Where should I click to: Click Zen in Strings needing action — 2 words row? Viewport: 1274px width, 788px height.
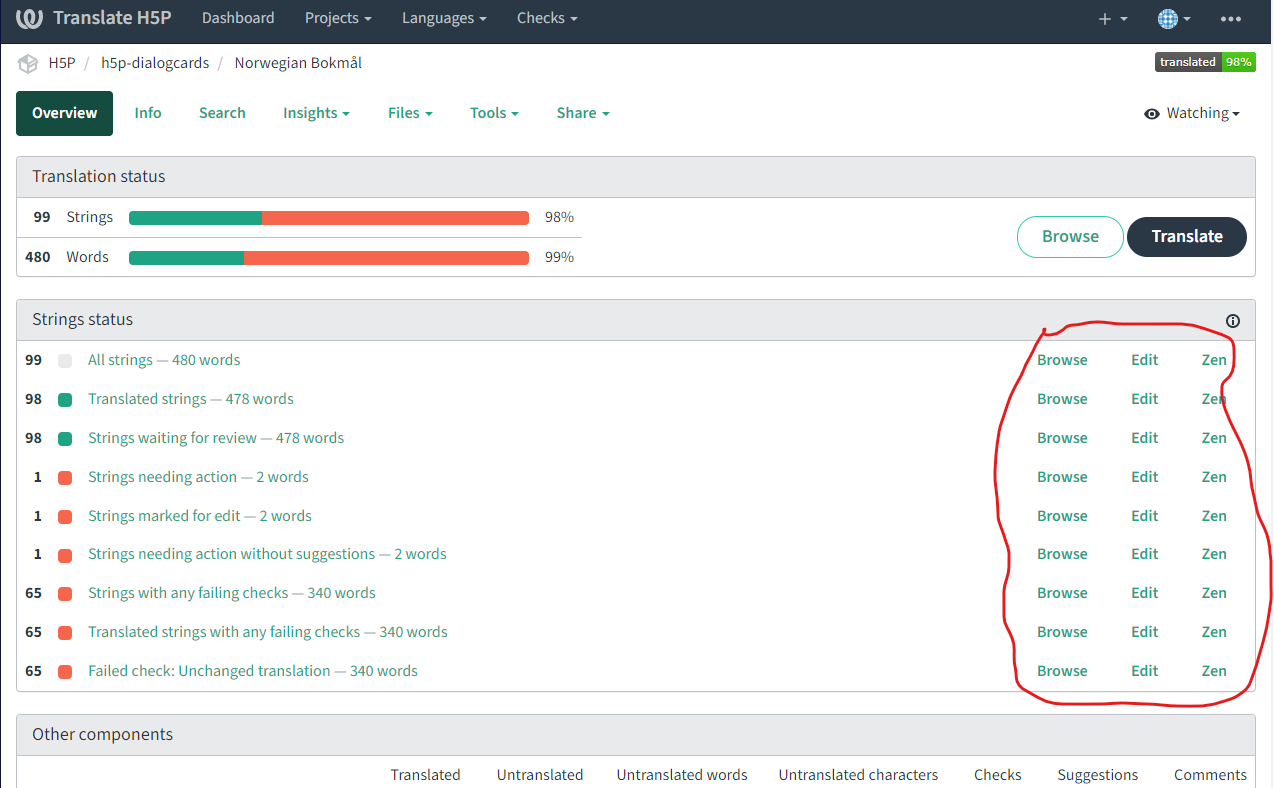point(1214,477)
